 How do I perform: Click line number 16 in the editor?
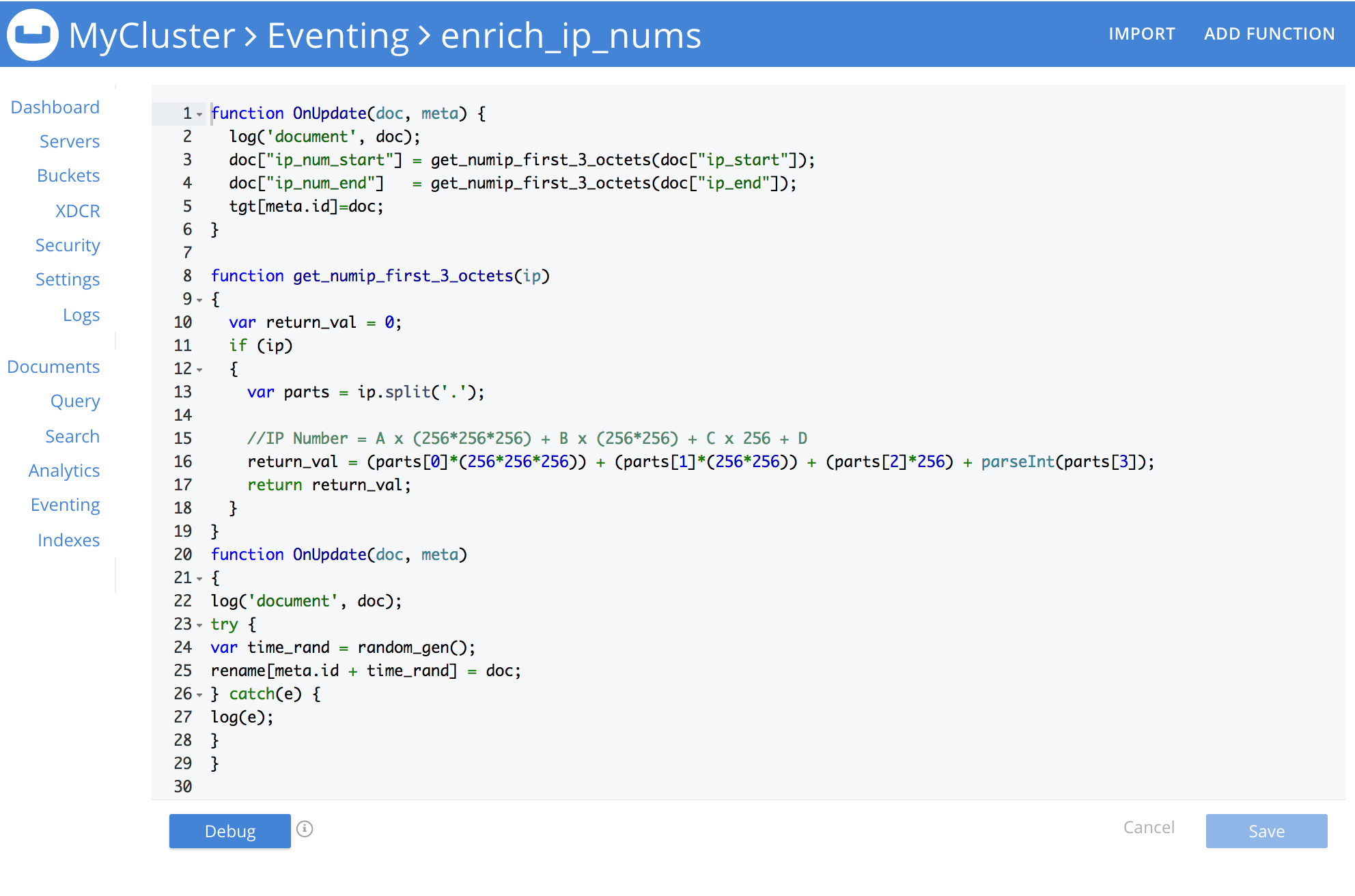point(183,462)
